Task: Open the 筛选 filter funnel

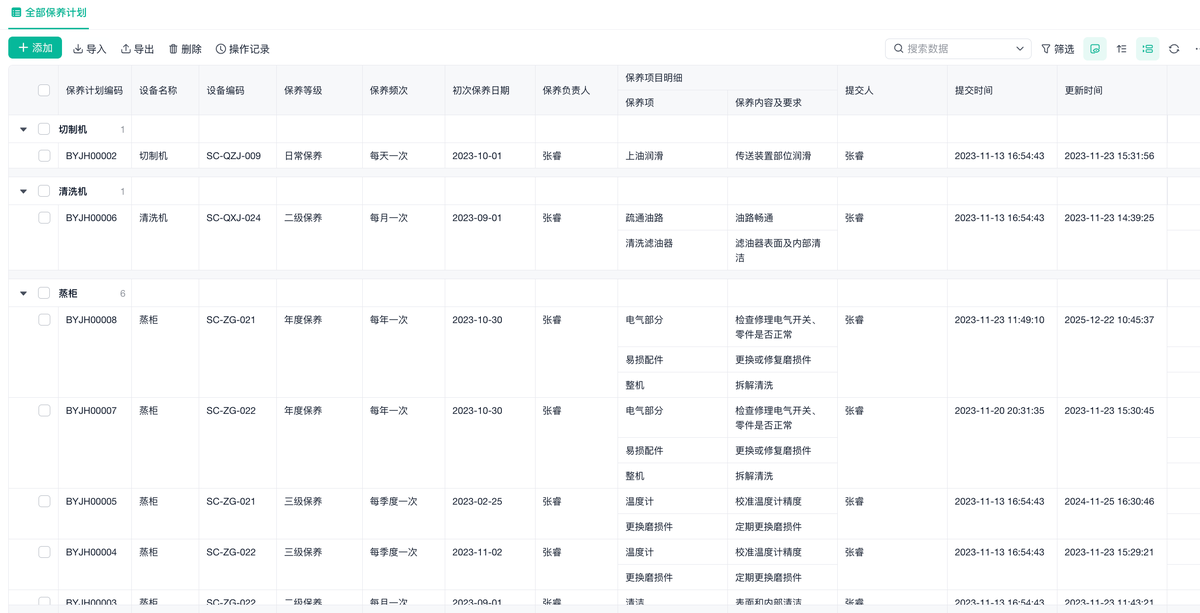Action: pos(1057,49)
